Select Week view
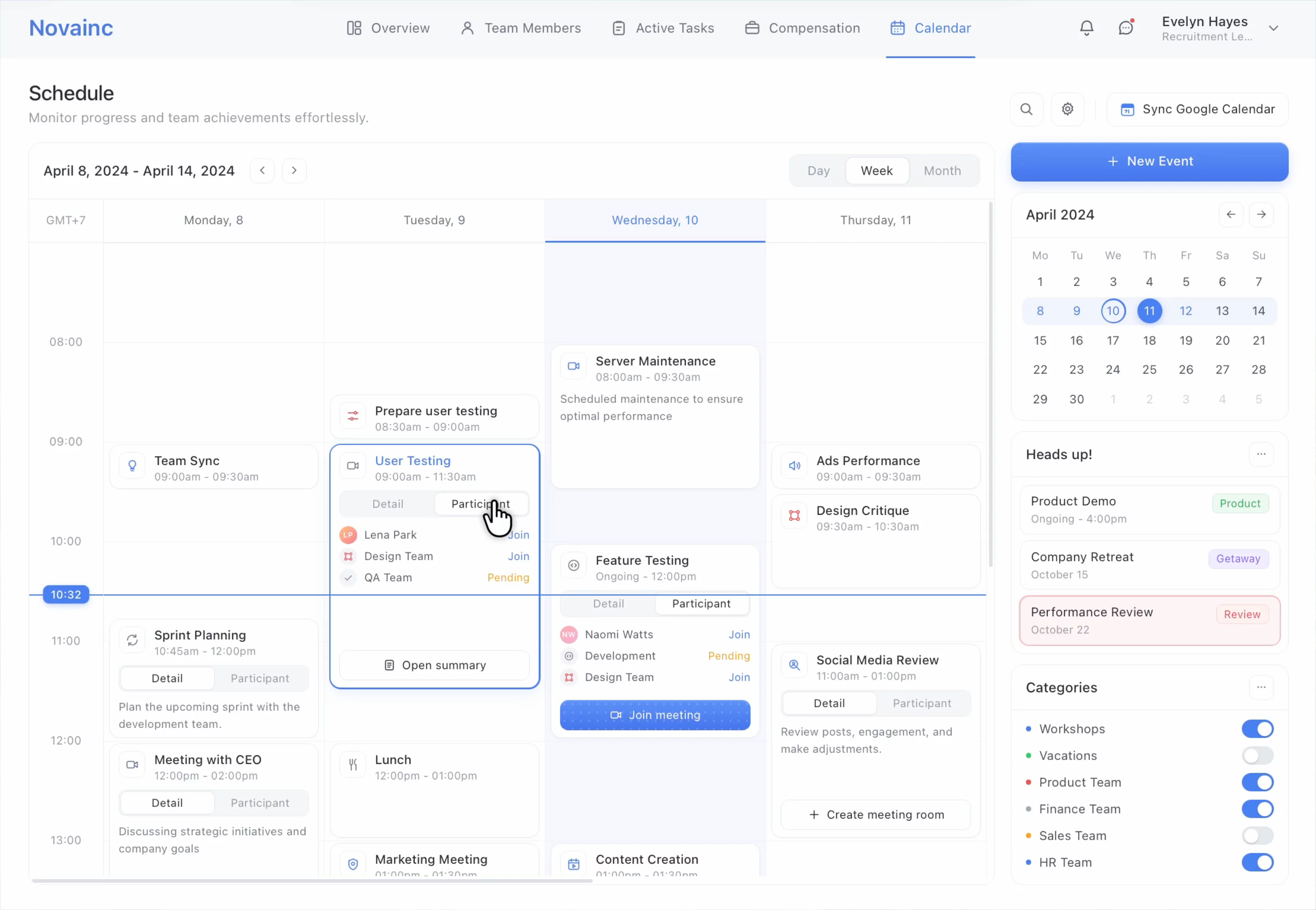1316x910 pixels. point(876,171)
